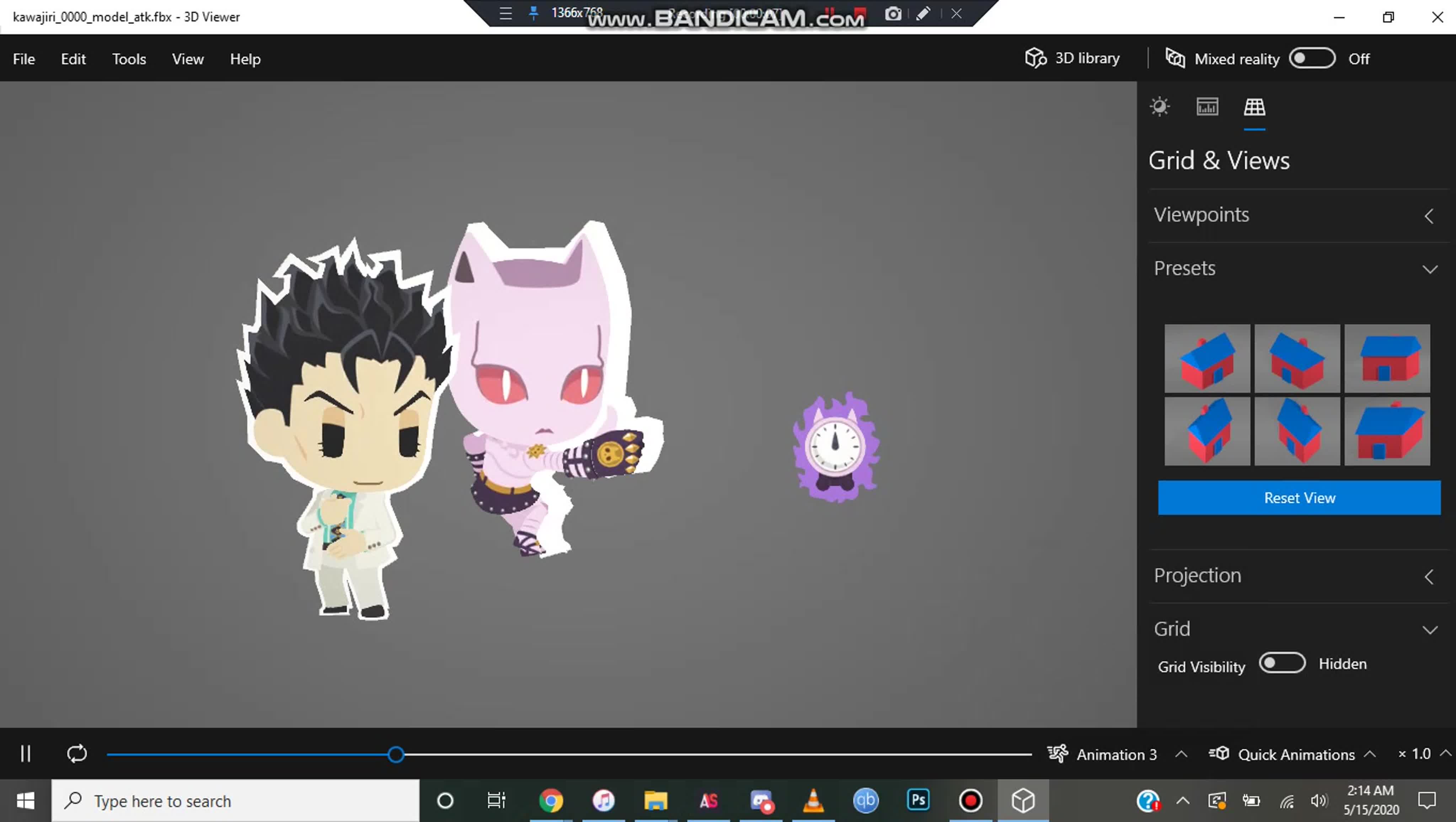
Task: Open the Stats & Shading tab icon
Action: (x=1207, y=107)
